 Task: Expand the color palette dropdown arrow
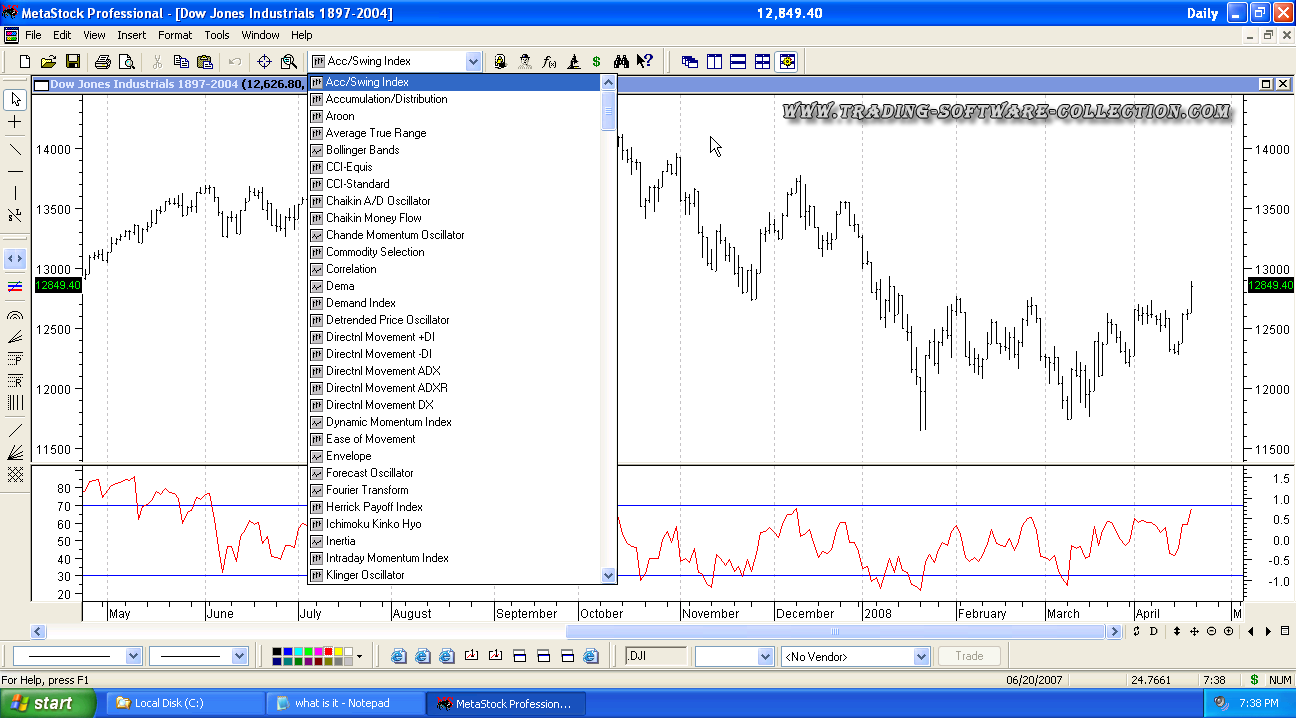click(359, 657)
